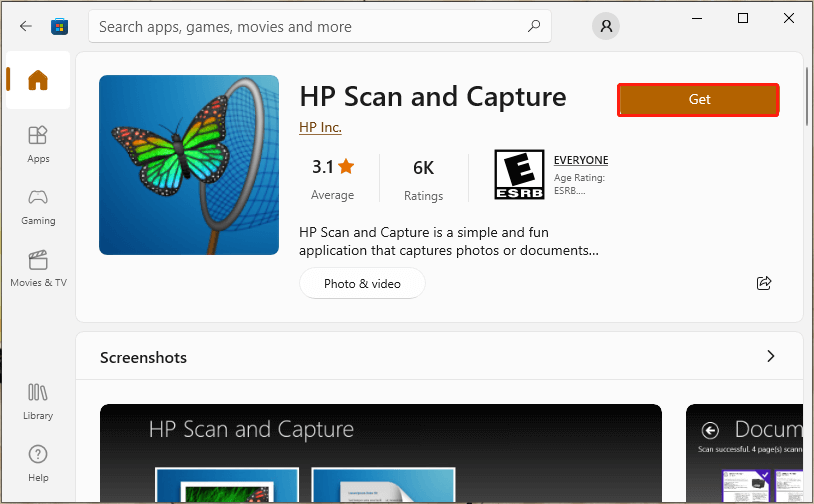Image resolution: width=814 pixels, height=504 pixels.
Task: Open the EVERYONE age rating link
Action: tap(581, 160)
